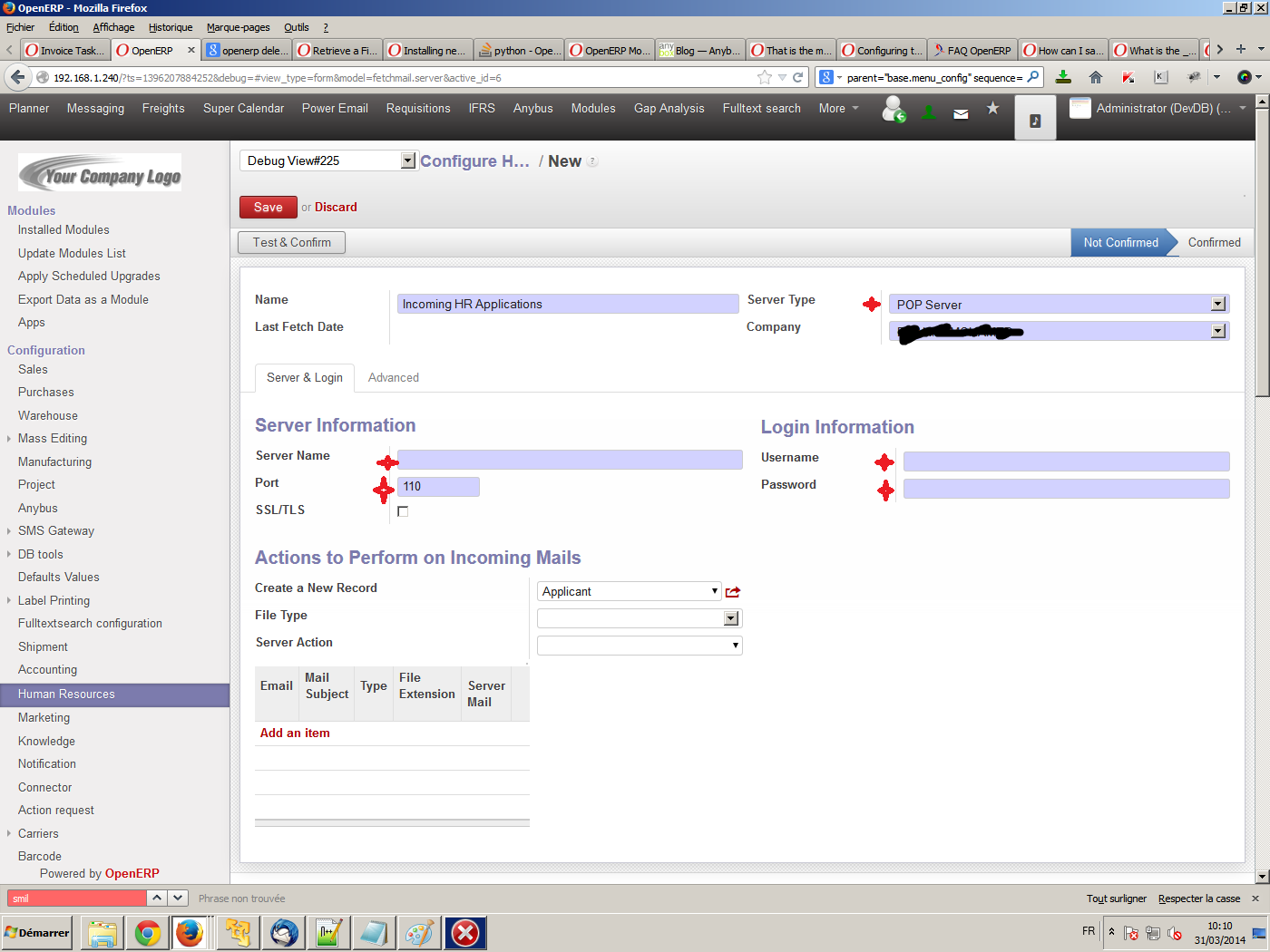Click Add an item in the table
The width and height of the screenshot is (1270, 952).
(x=295, y=733)
